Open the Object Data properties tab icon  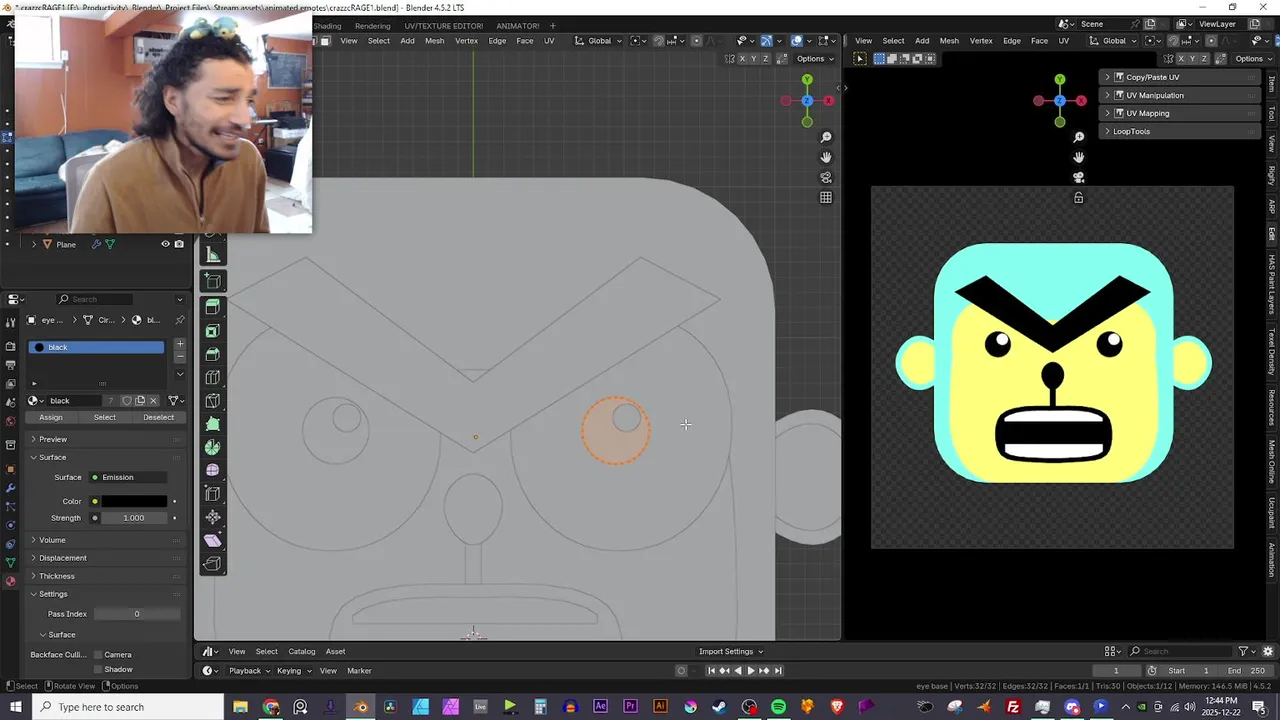[10, 563]
